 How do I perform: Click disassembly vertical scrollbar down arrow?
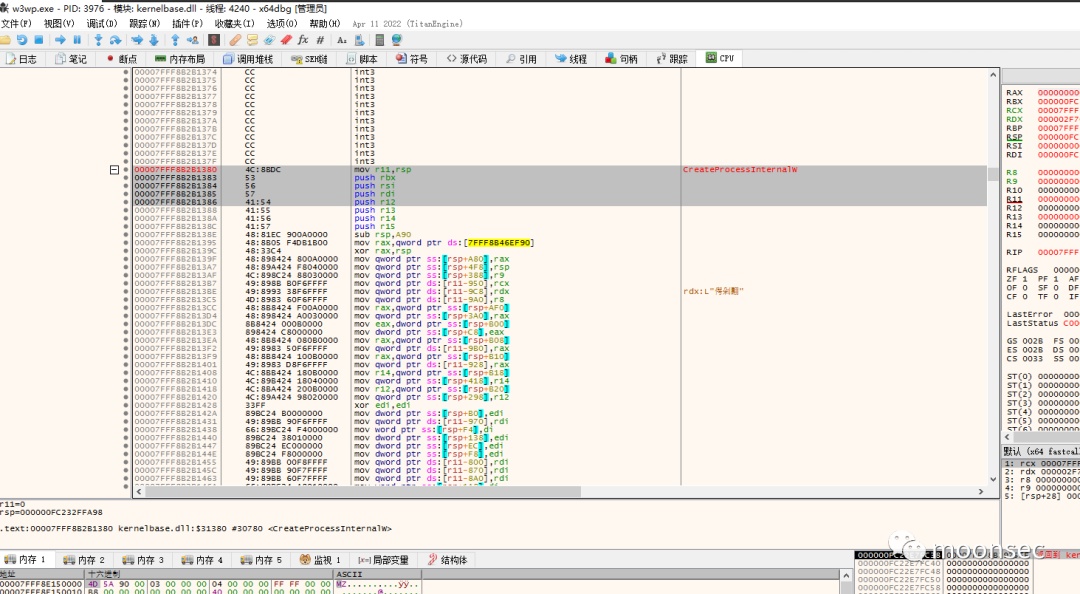tap(993, 480)
